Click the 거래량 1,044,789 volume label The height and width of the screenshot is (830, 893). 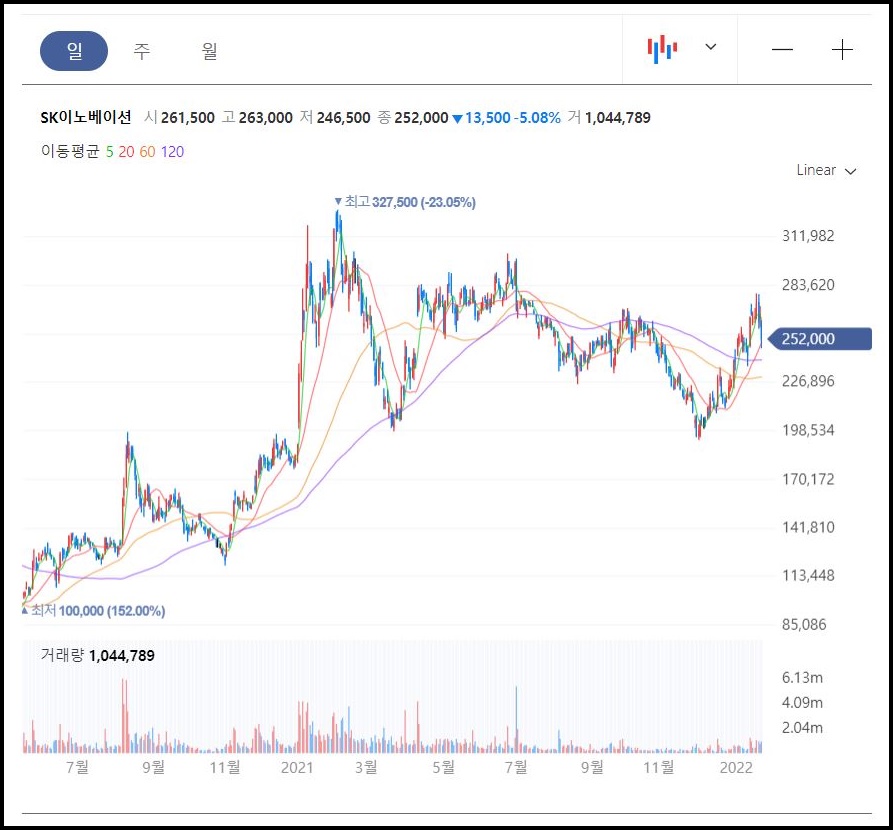97,655
